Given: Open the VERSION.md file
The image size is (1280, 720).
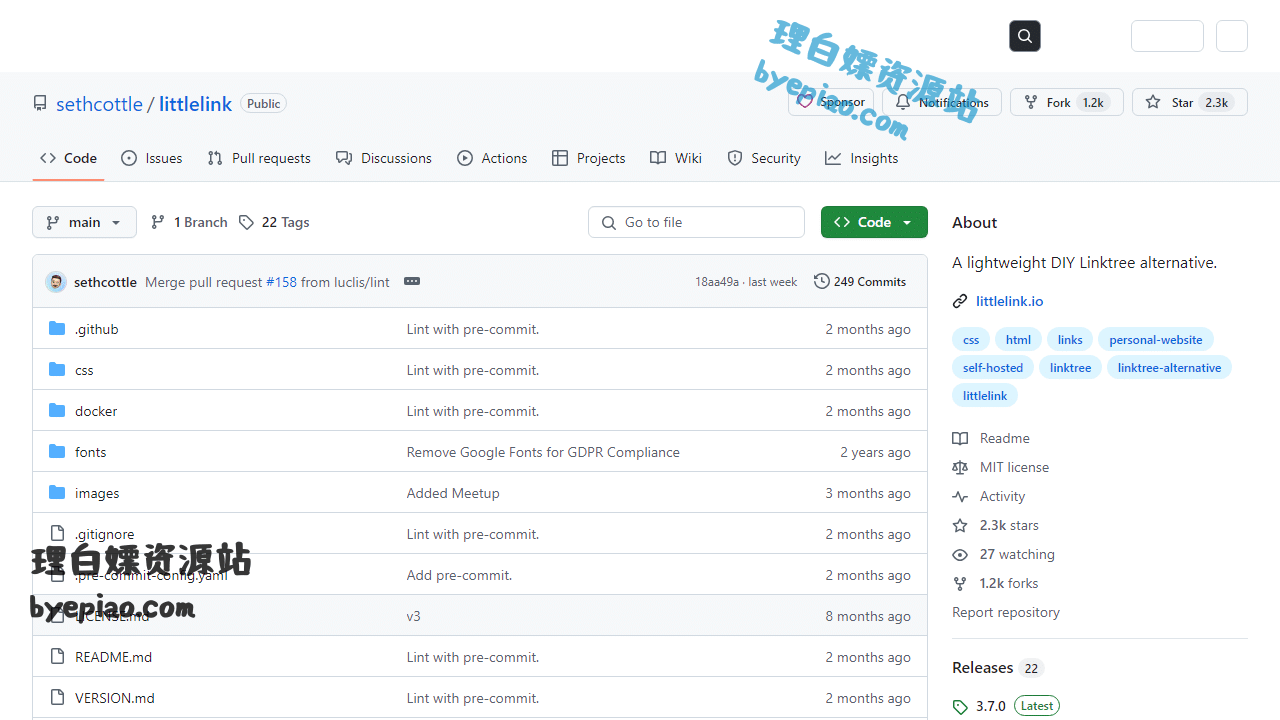Looking at the screenshot, I should coord(115,698).
